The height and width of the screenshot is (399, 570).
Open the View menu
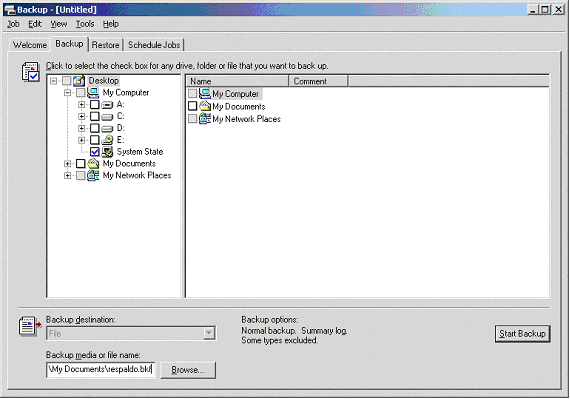[x=59, y=24]
